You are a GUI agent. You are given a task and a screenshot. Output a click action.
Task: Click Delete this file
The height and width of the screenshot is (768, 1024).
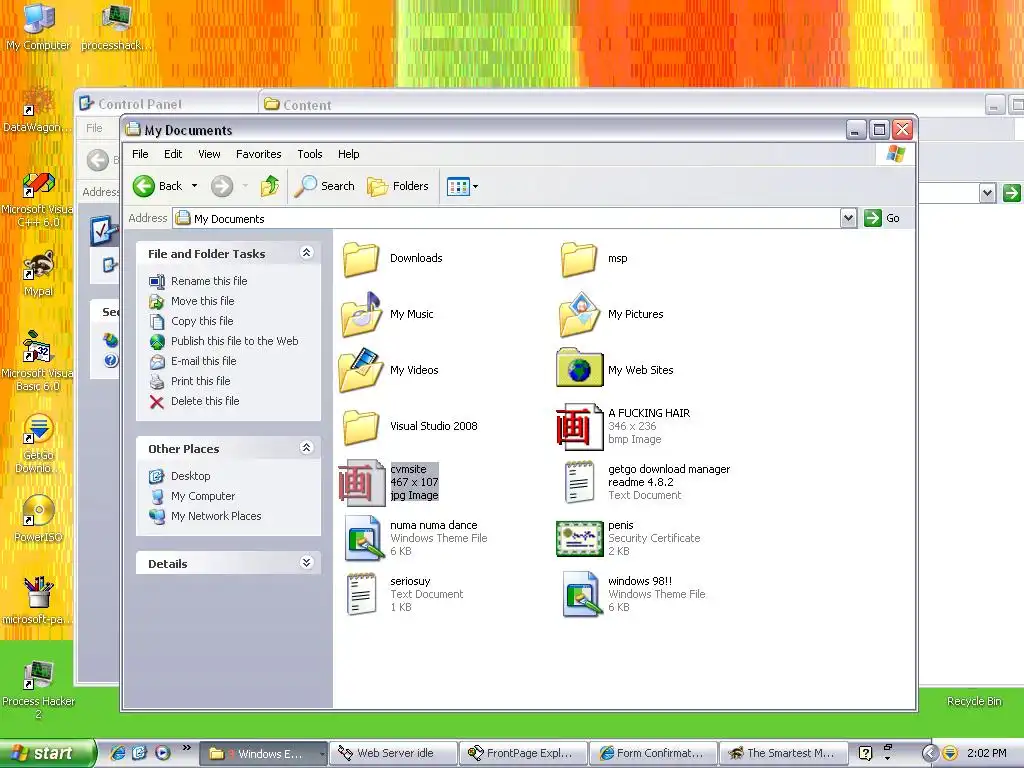[x=194, y=401]
